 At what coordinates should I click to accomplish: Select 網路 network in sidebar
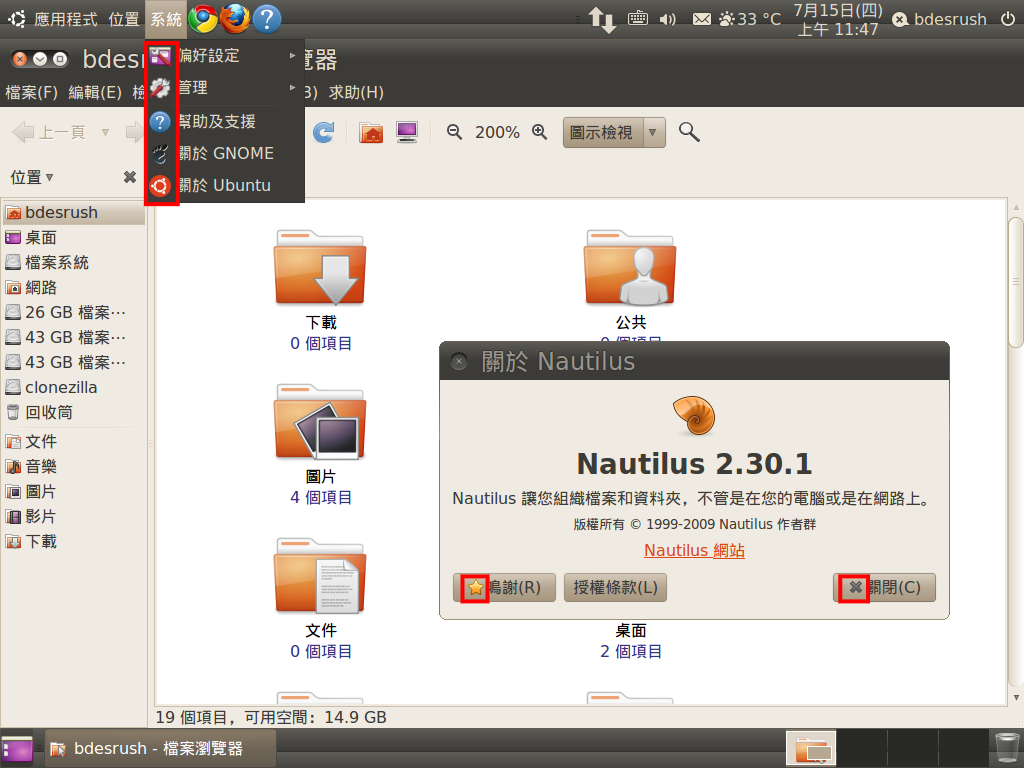(73, 287)
